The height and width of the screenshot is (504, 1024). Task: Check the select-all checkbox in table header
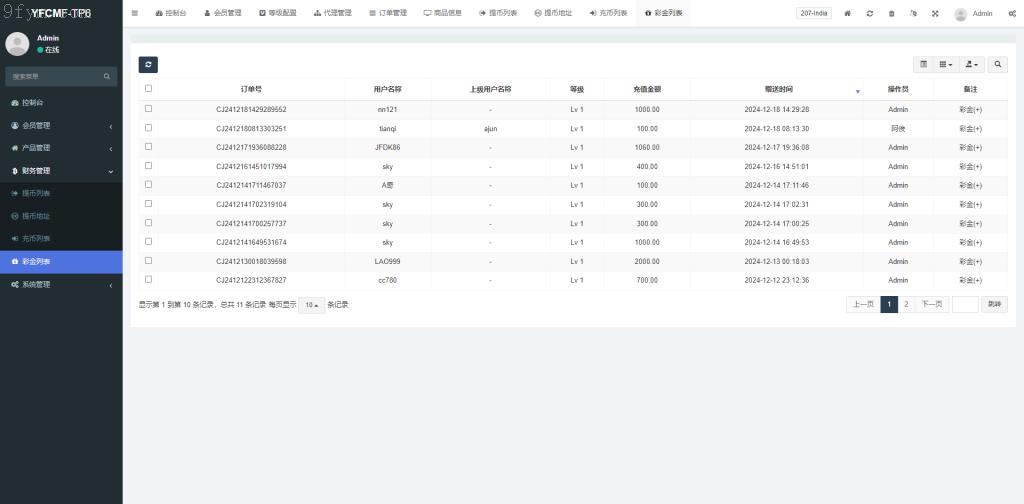tap(149, 89)
